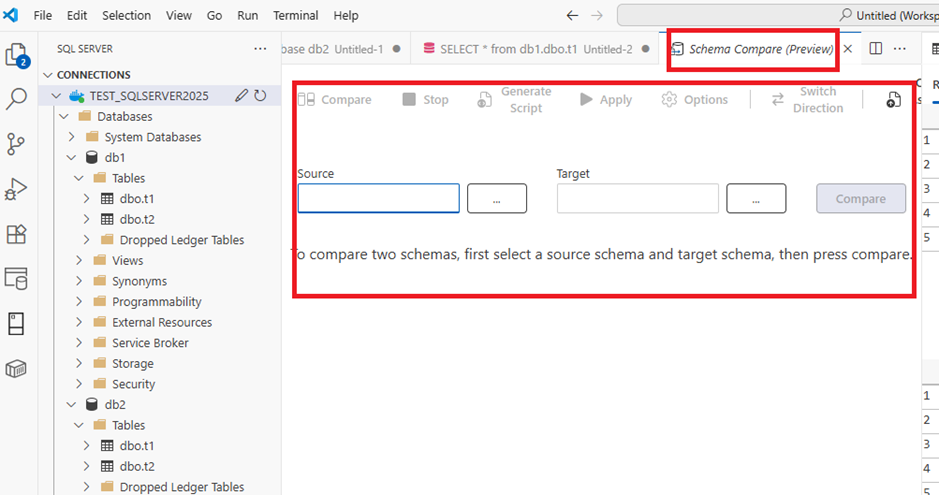This screenshot has width=939, height=495.
Task: Expand the Programmability folder
Action: (79, 302)
